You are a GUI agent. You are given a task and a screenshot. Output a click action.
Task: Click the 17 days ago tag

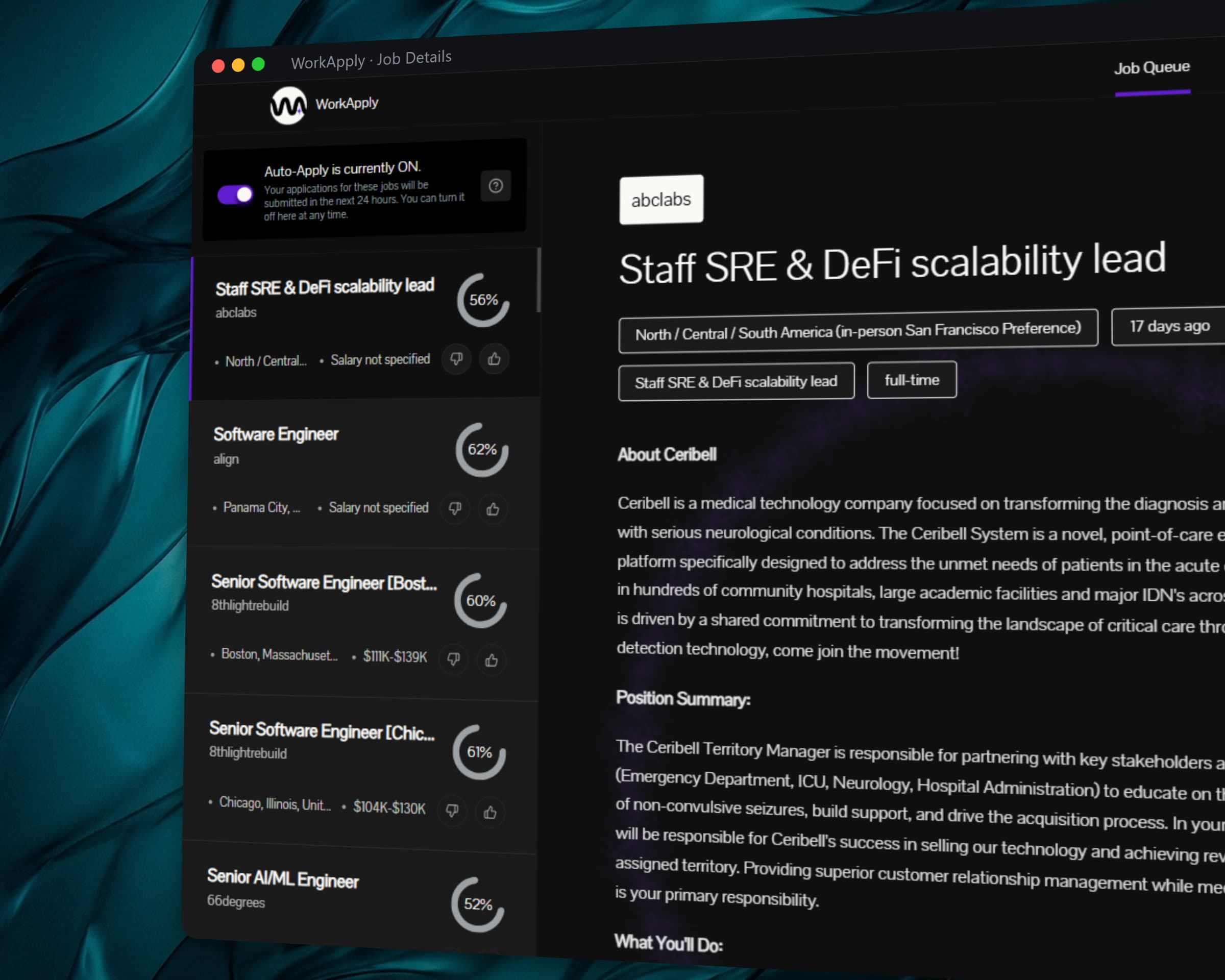pyautogui.click(x=1169, y=326)
